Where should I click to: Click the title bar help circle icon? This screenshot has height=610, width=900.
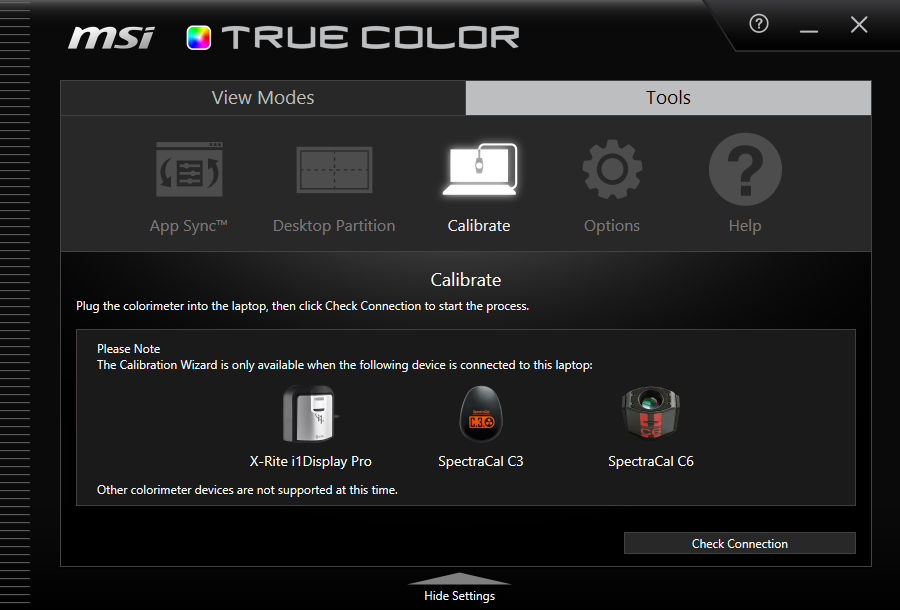(759, 24)
